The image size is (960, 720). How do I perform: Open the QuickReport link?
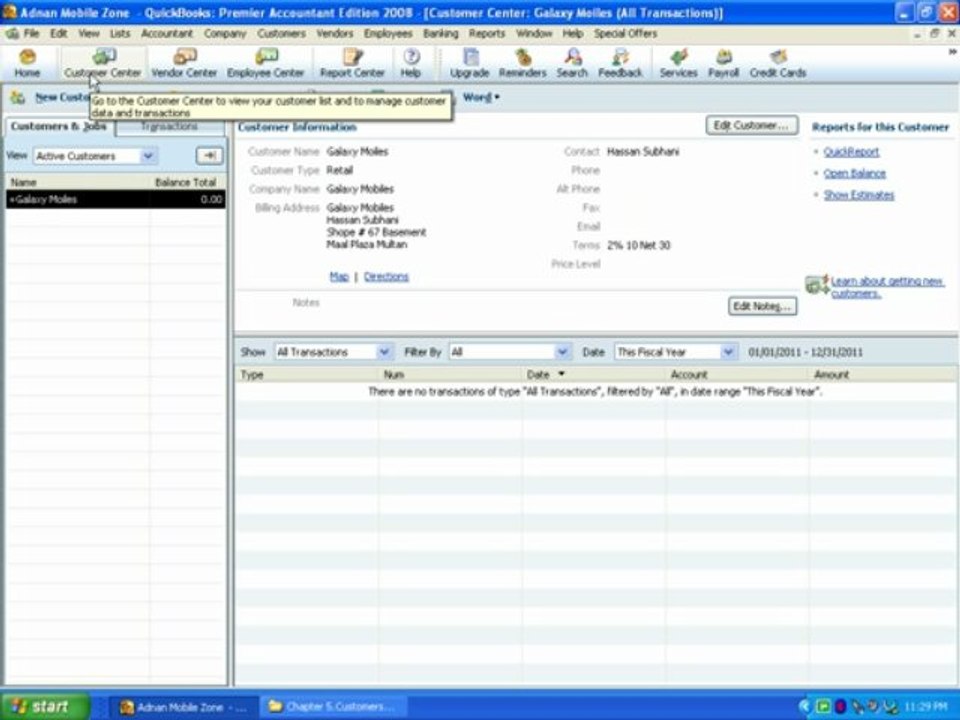[x=851, y=152]
